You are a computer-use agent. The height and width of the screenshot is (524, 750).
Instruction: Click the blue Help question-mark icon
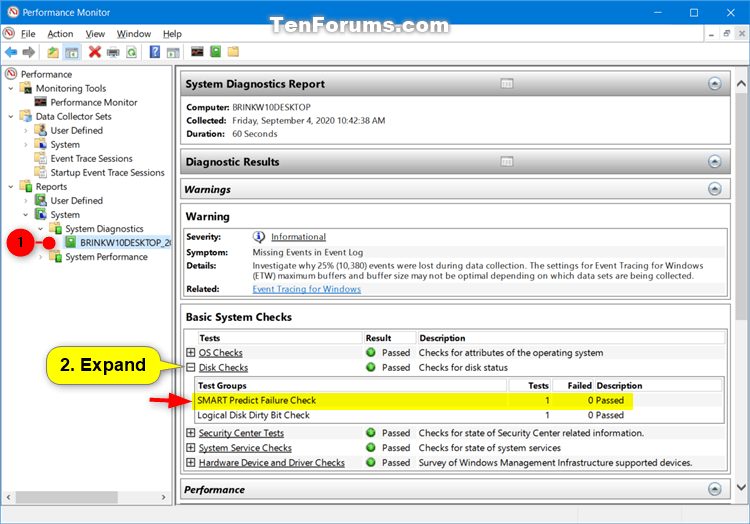pos(155,52)
